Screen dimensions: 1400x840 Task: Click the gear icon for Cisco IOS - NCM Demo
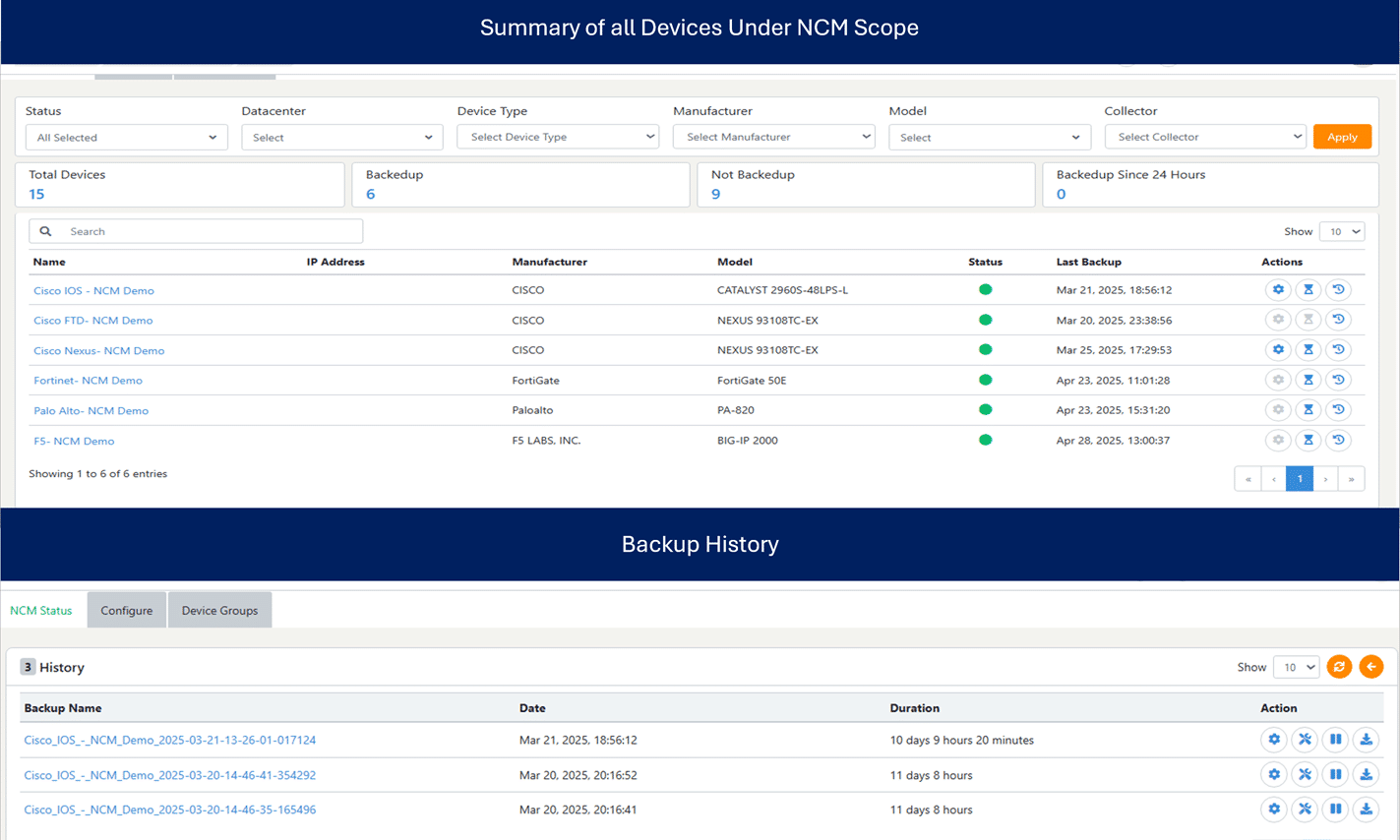pos(1278,290)
